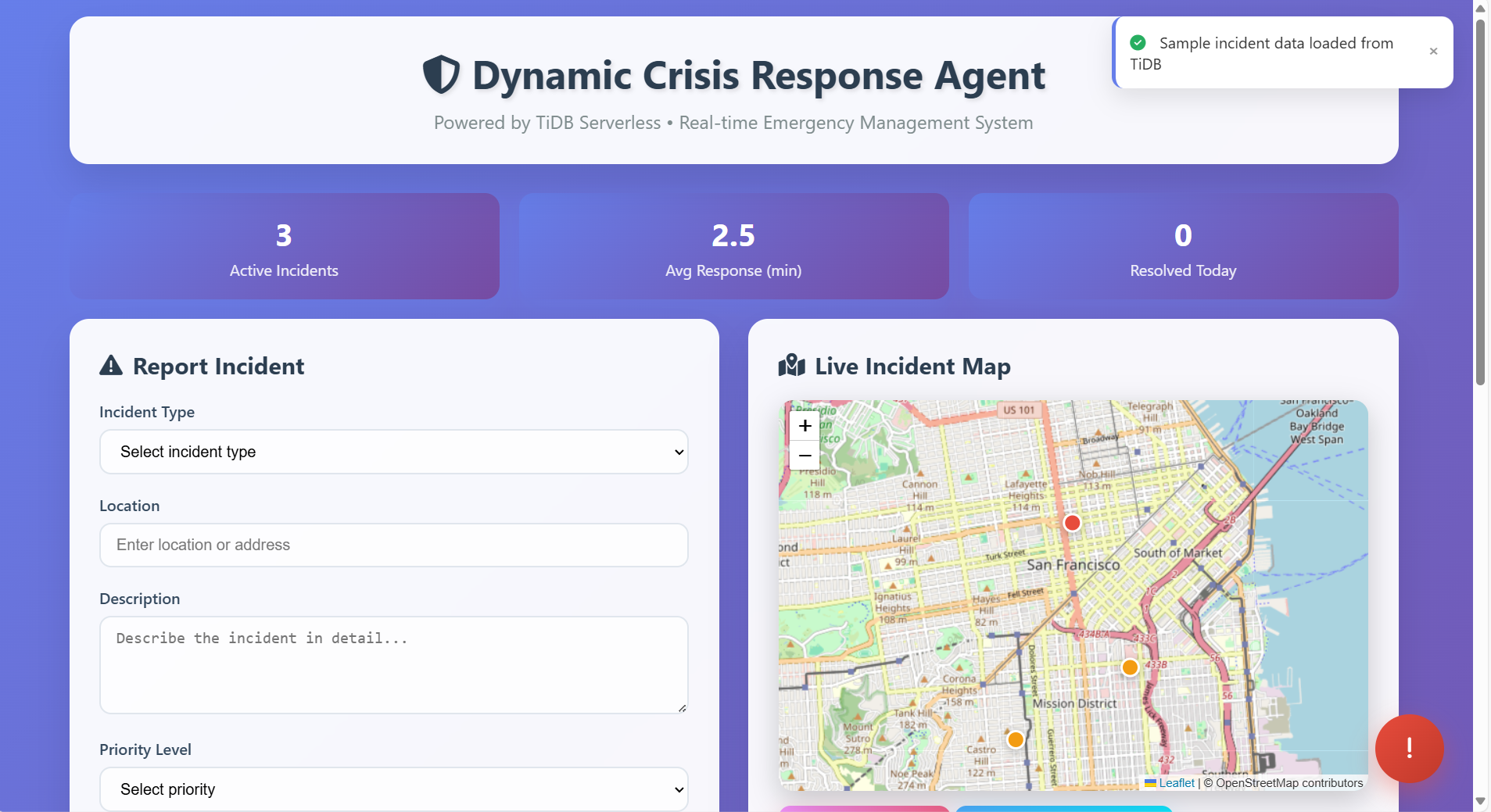
Task: Click the Dynamic Crisis Response Agent title
Action: (758, 76)
